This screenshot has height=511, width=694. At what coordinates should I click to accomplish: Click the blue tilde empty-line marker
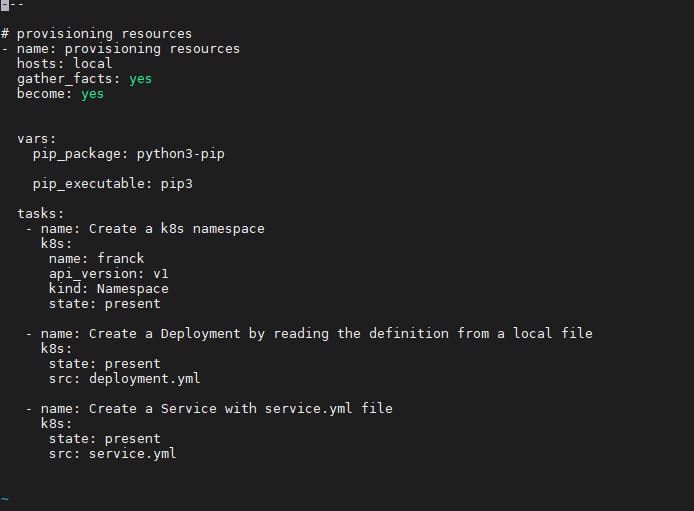4,499
